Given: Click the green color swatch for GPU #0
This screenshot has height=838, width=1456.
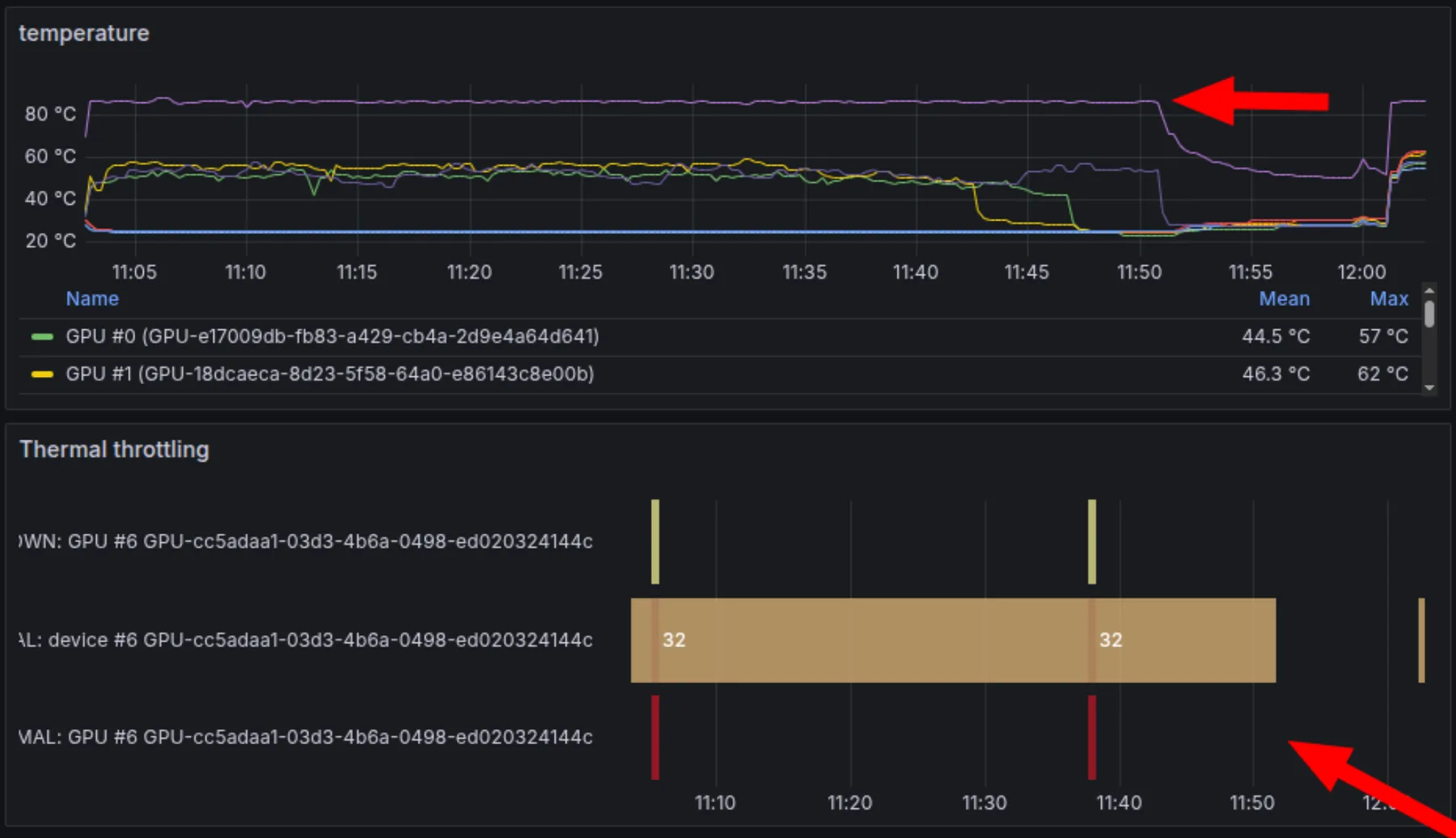Looking at the screenshot, I should (x=42, y=336).
